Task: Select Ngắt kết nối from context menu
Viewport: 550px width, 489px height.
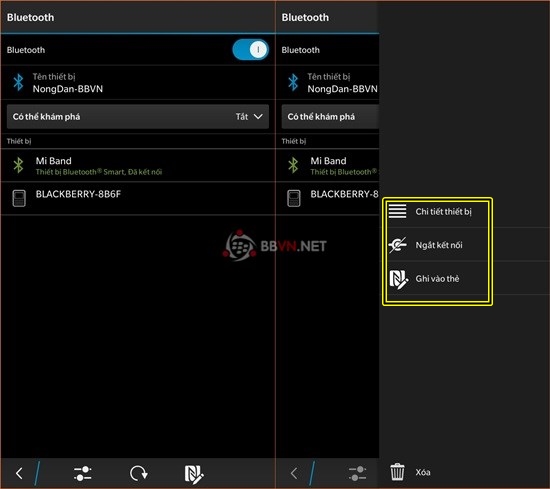Action: coord(437,245)
